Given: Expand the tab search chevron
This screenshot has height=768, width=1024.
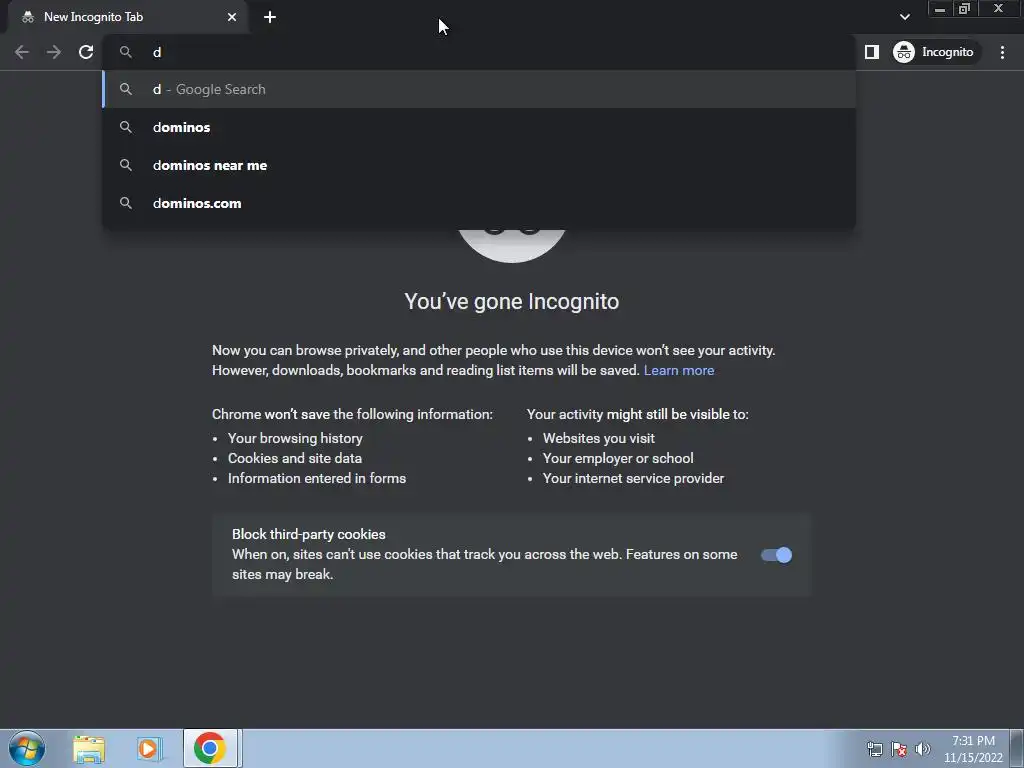Looking at the screenshot, I should [904, 17].
